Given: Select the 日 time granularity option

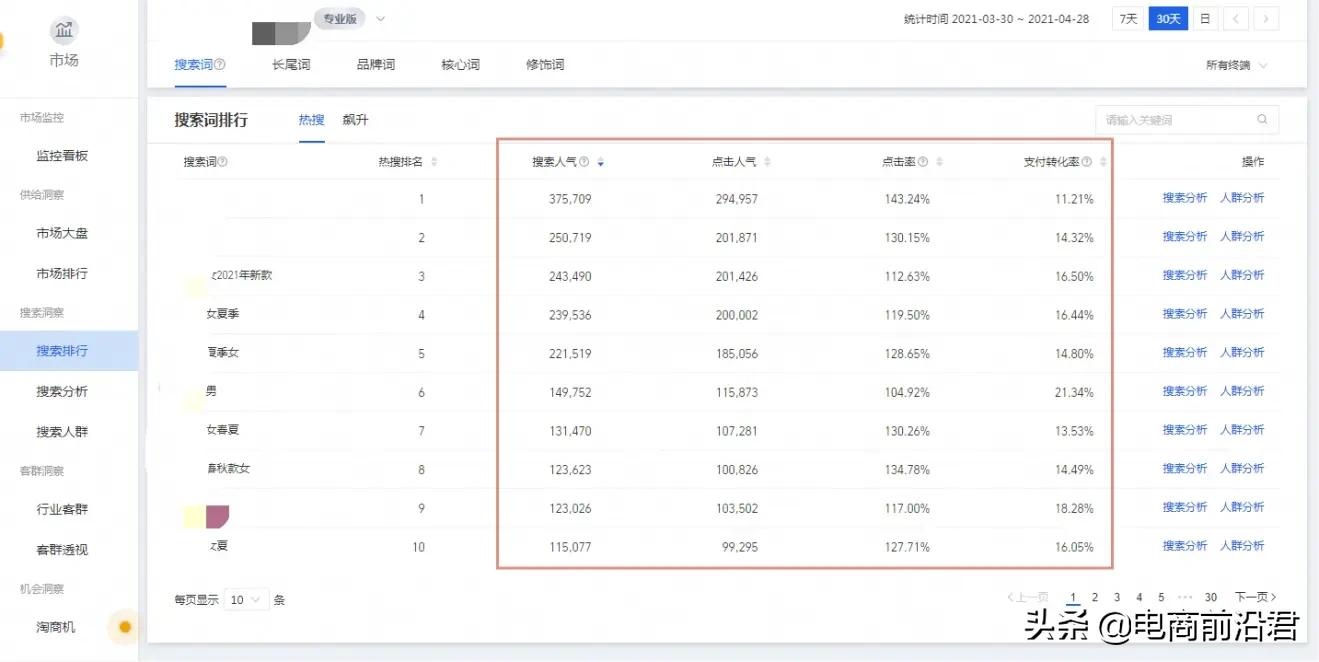Looking at the screenshot, I should (x=1205, y=18).
